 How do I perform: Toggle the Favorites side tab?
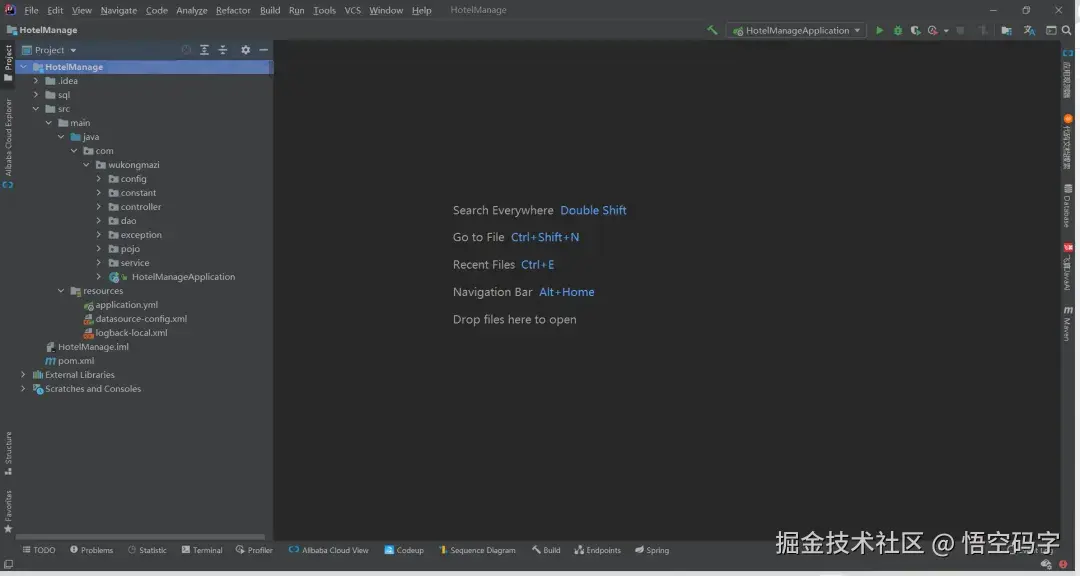[8, 511]
